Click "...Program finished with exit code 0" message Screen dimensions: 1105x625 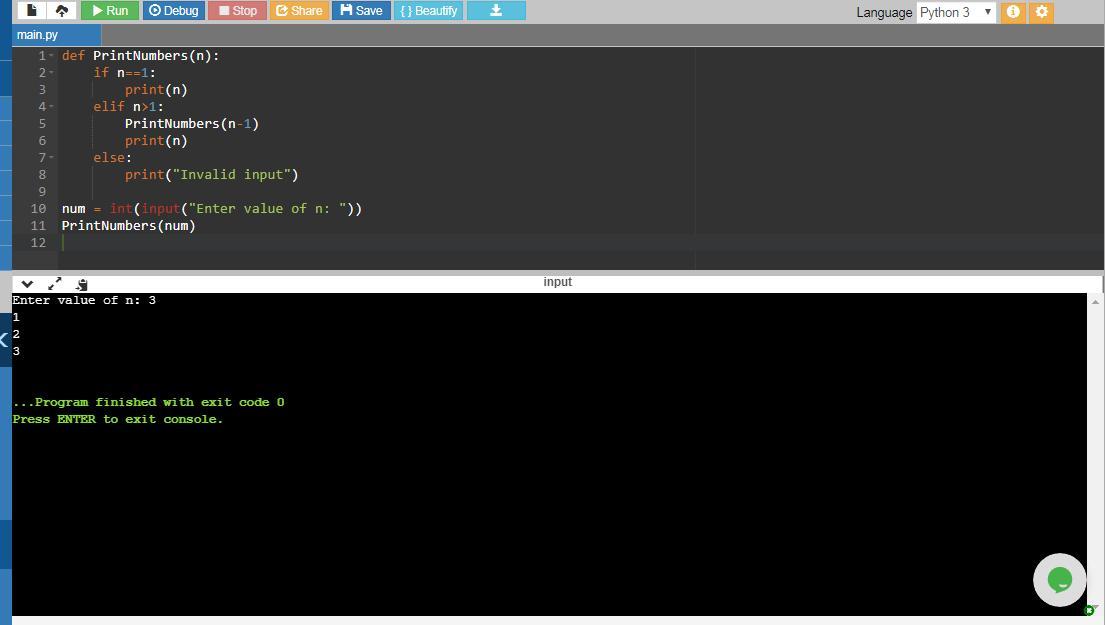coord(148,402)
